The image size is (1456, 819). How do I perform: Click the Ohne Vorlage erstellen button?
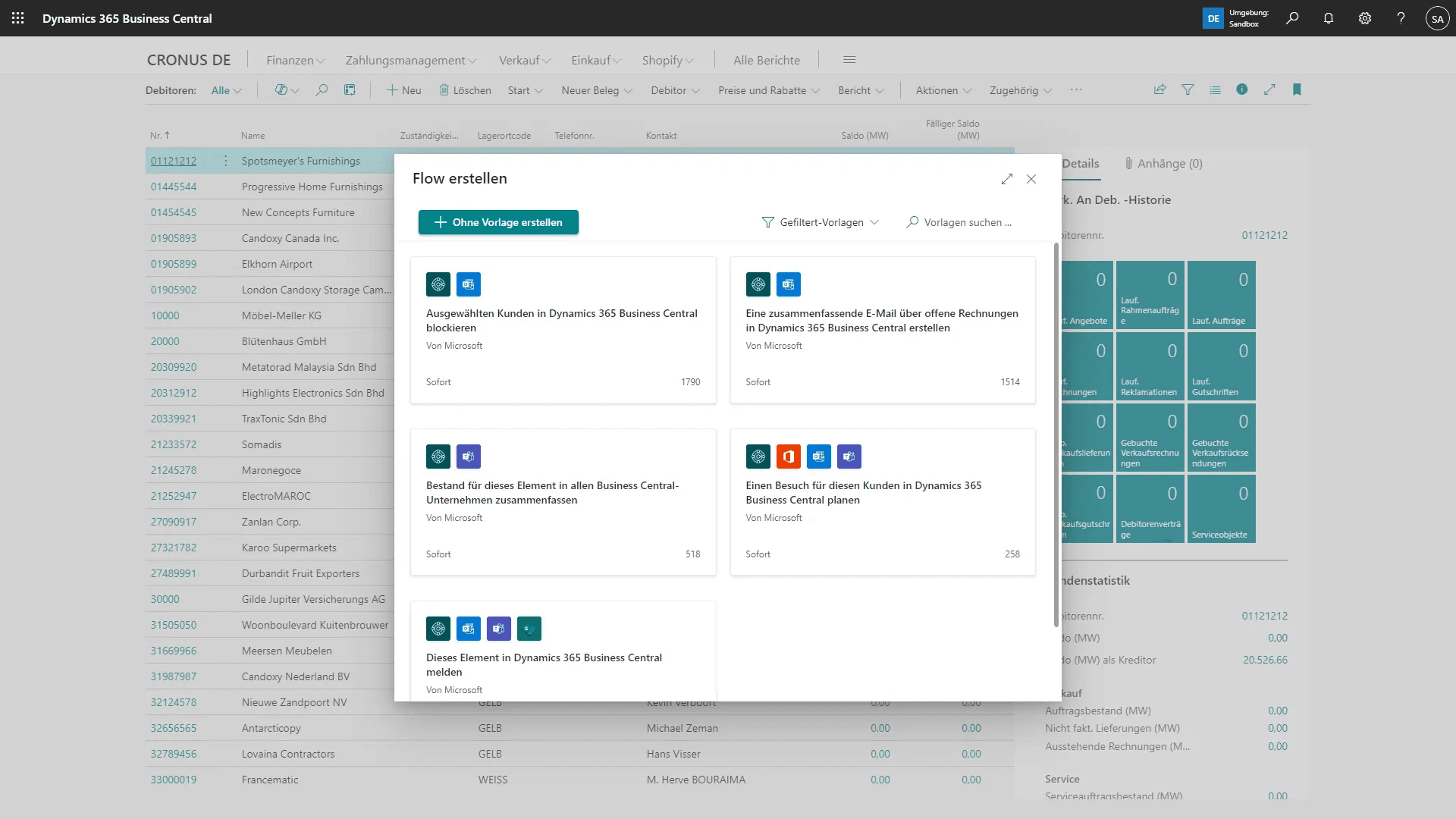[498, 222]
